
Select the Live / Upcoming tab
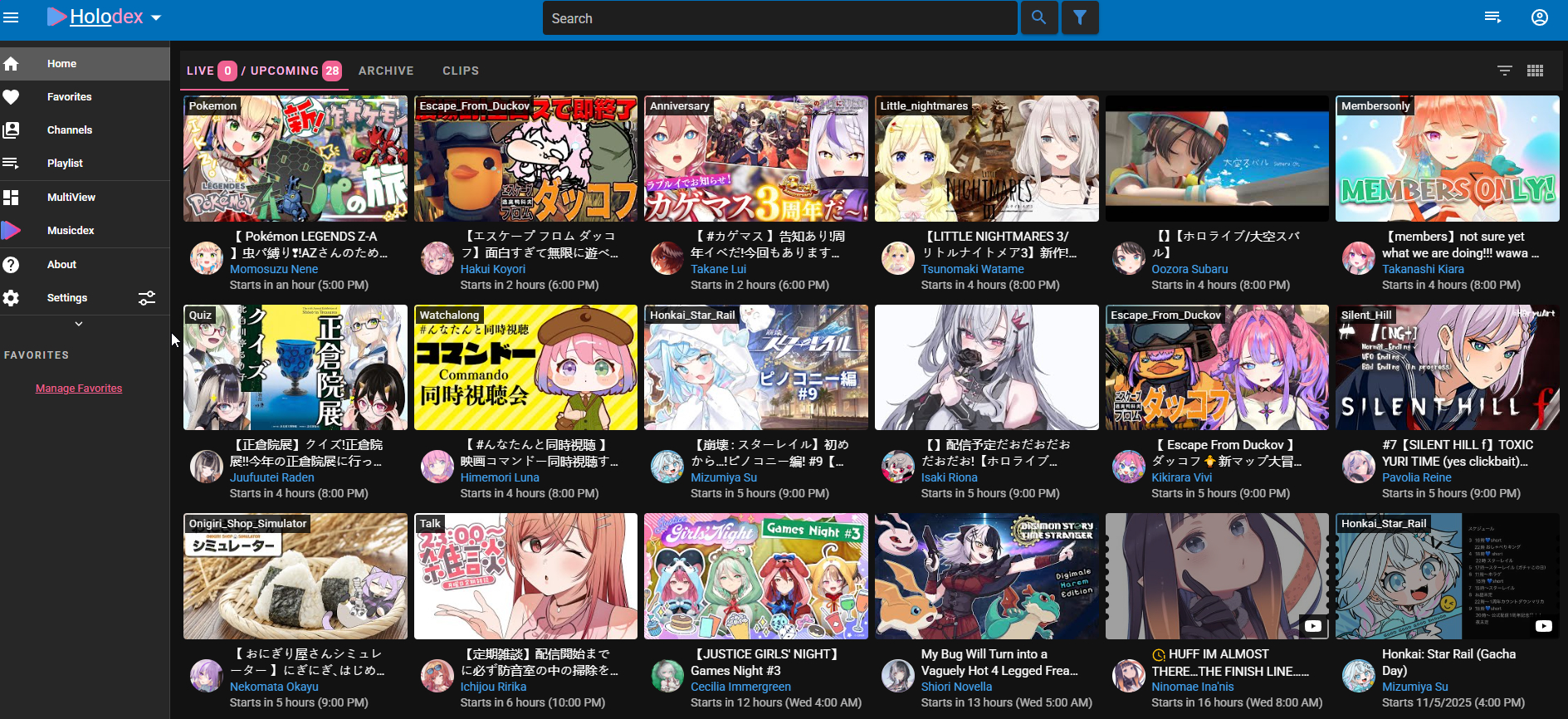coord(264,71)
